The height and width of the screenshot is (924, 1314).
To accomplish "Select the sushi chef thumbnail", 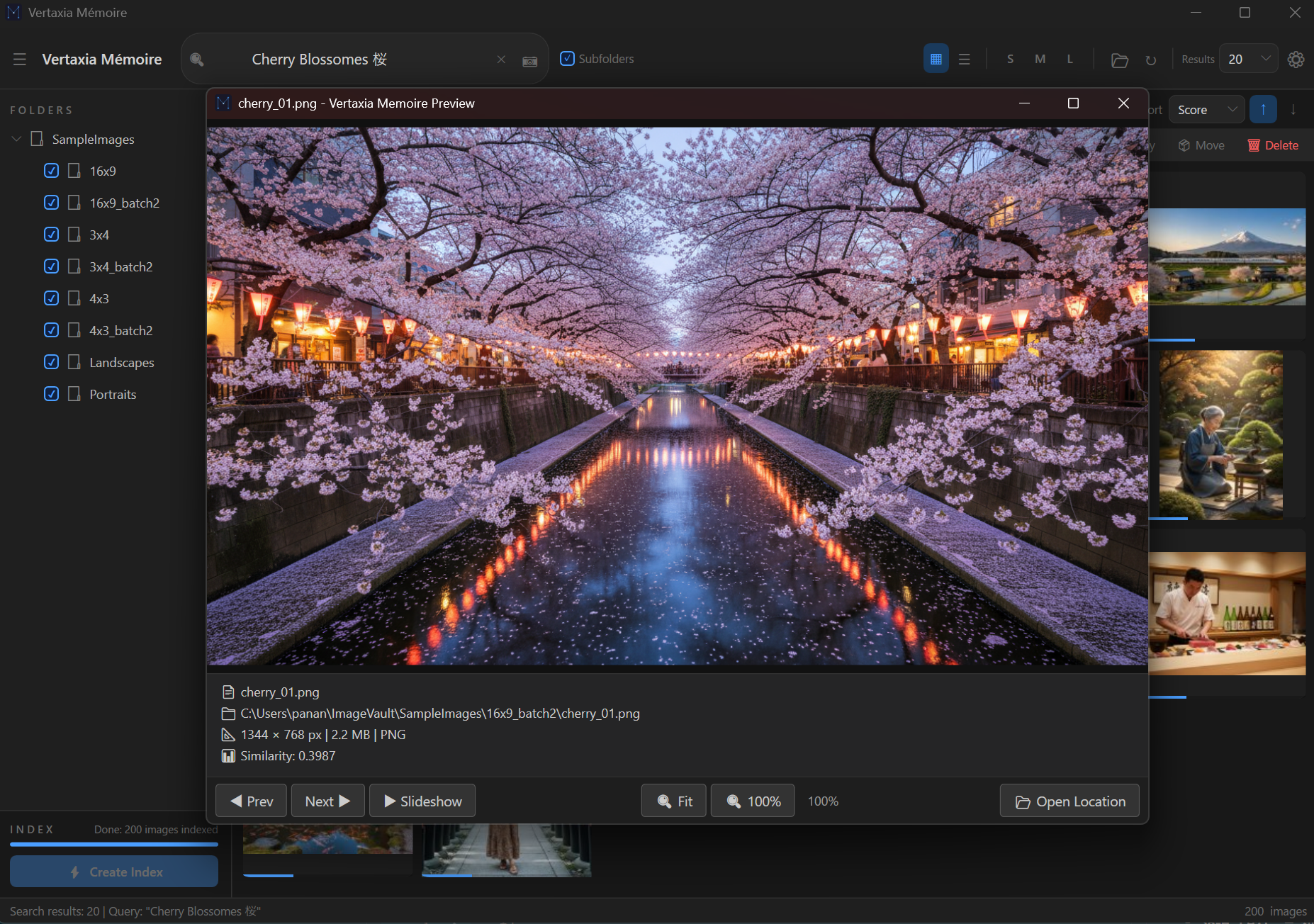I will 1226,613.
